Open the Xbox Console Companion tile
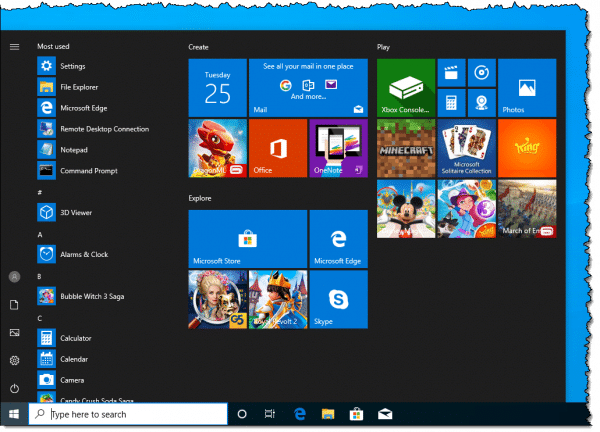 tap(406, 88)
